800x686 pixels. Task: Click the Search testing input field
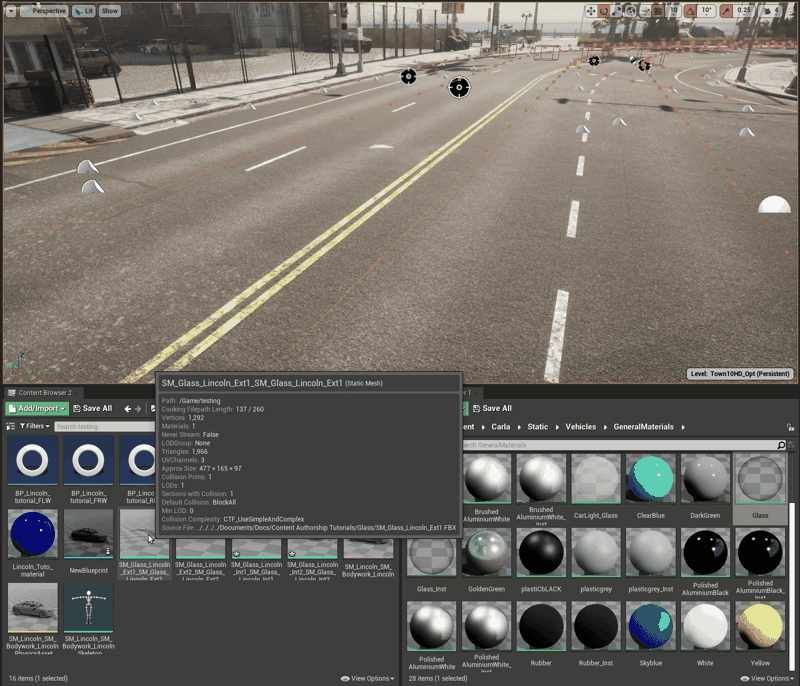coord(100,426)
